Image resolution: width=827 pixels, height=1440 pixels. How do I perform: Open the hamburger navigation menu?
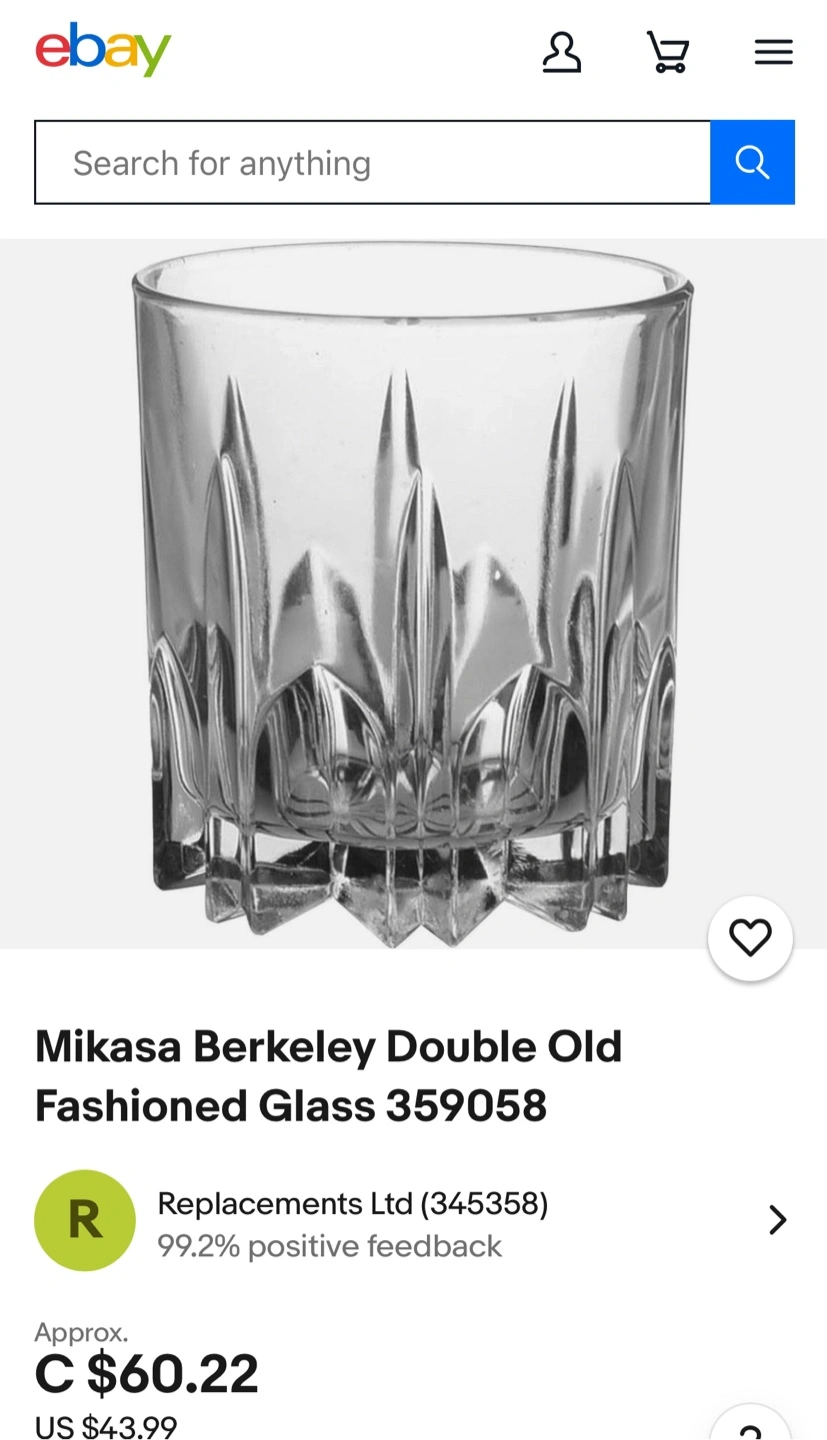click(x=773, y=52)
